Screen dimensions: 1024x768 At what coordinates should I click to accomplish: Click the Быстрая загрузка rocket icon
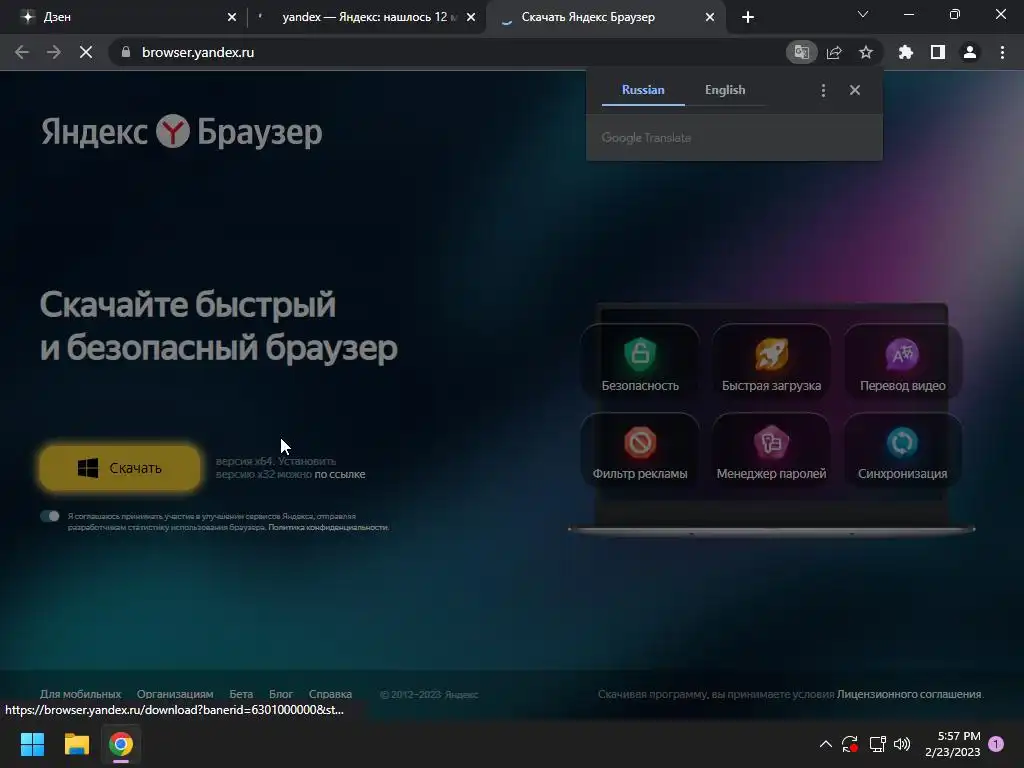771,354
